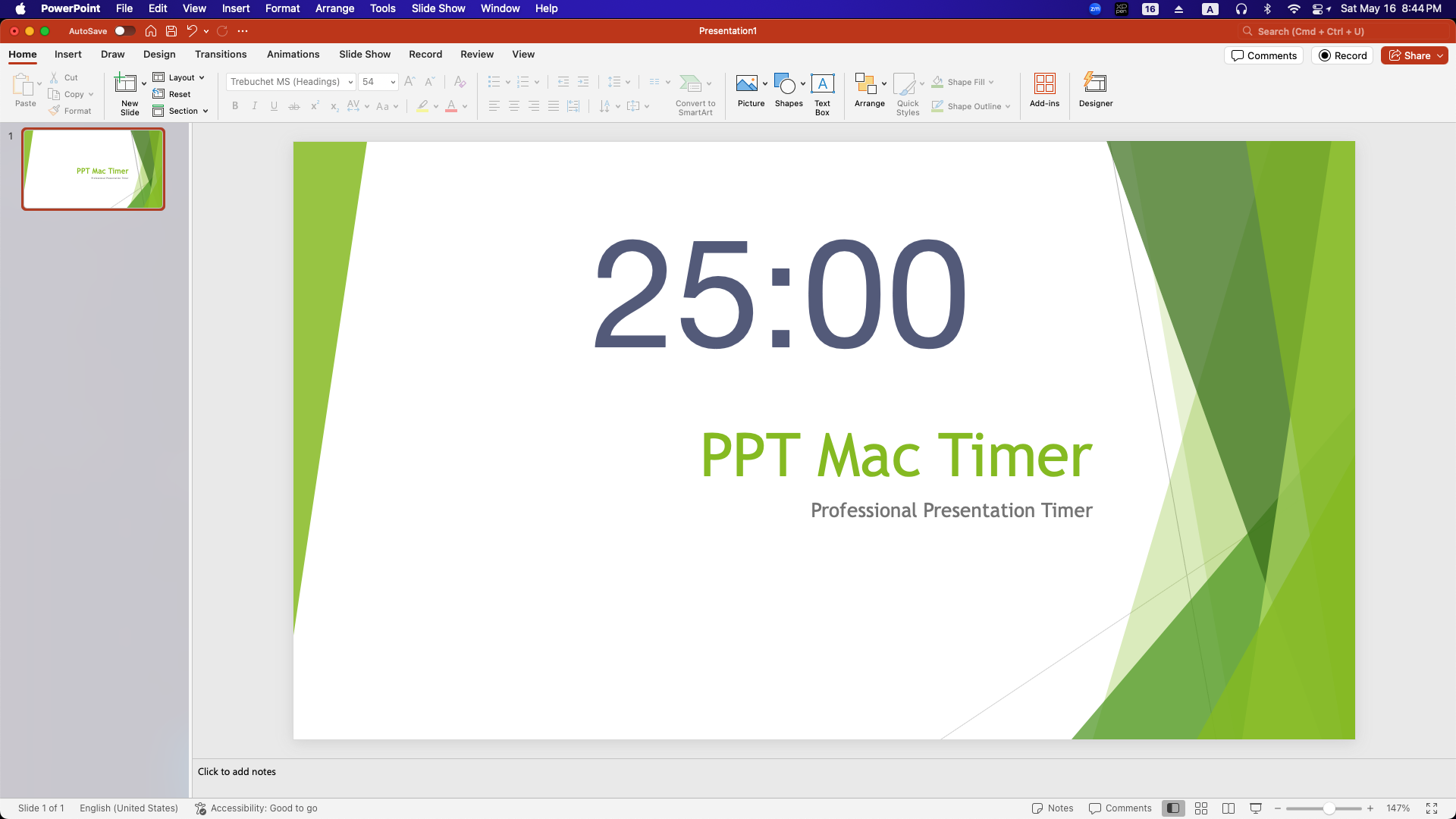This screenshot has width=1456, height=819.
Task: Open the Shape Fill dropdown
Action: [991, 82]
